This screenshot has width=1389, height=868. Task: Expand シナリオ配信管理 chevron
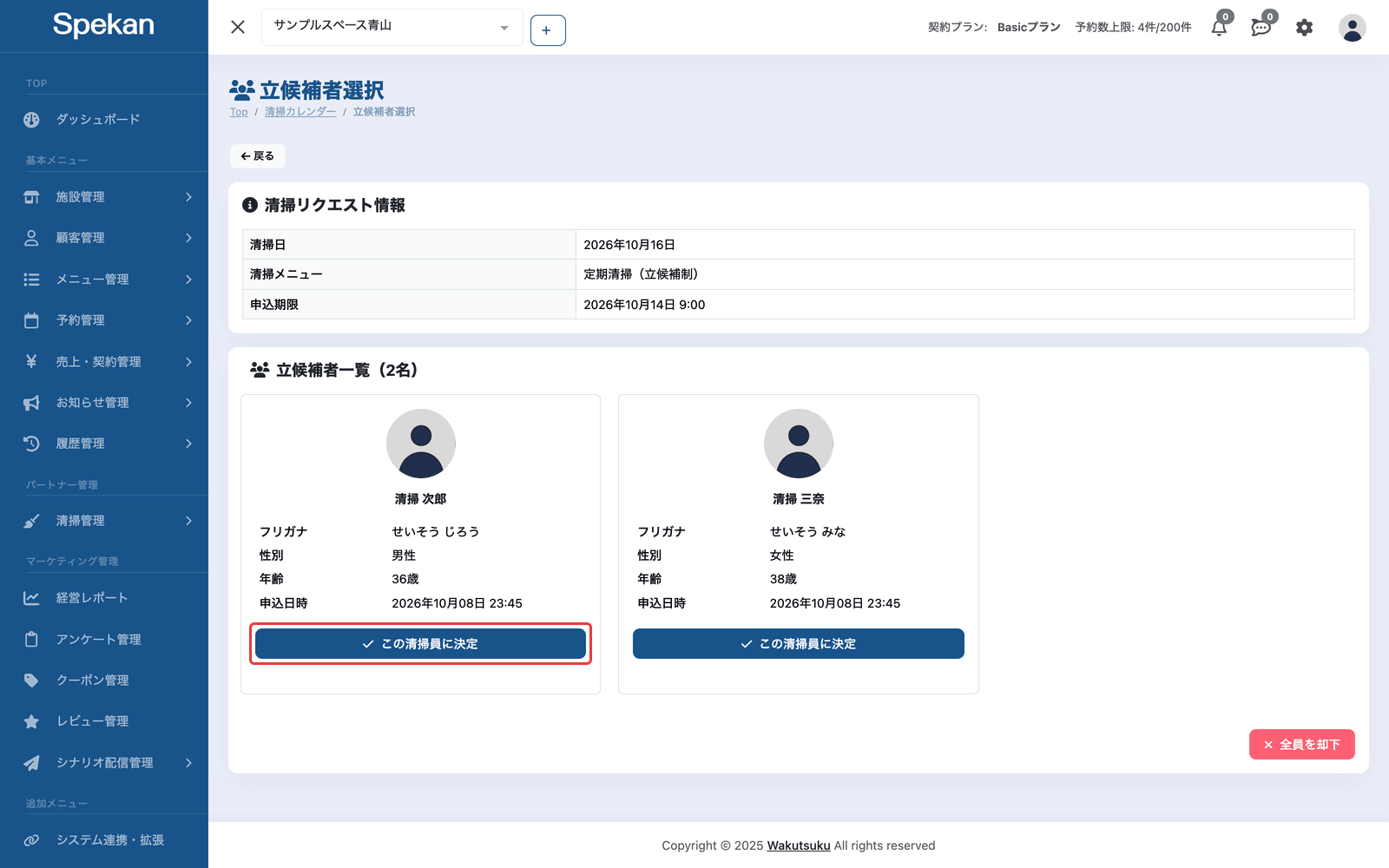click(x=188, y=763)
